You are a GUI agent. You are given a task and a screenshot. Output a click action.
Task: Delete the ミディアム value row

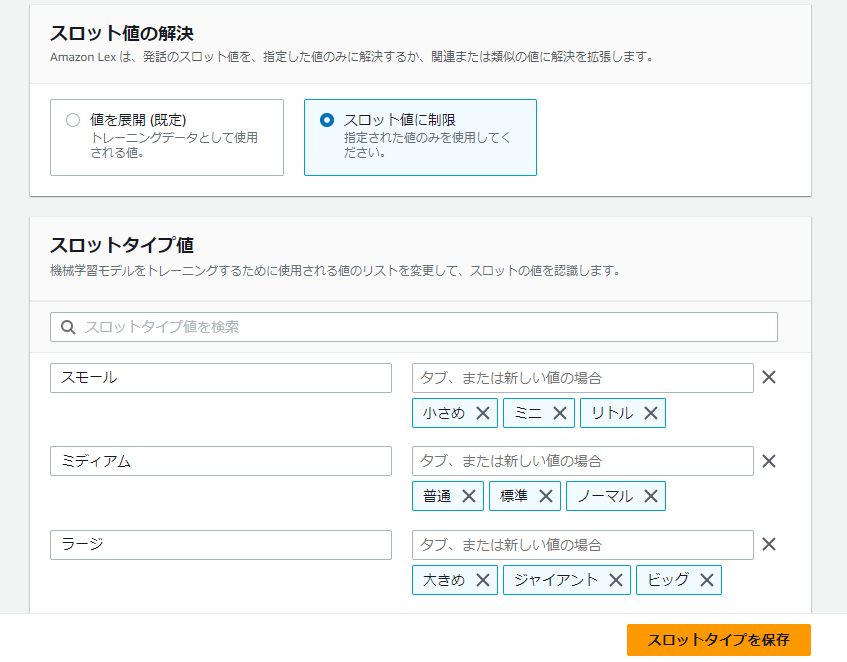[768, 461]
